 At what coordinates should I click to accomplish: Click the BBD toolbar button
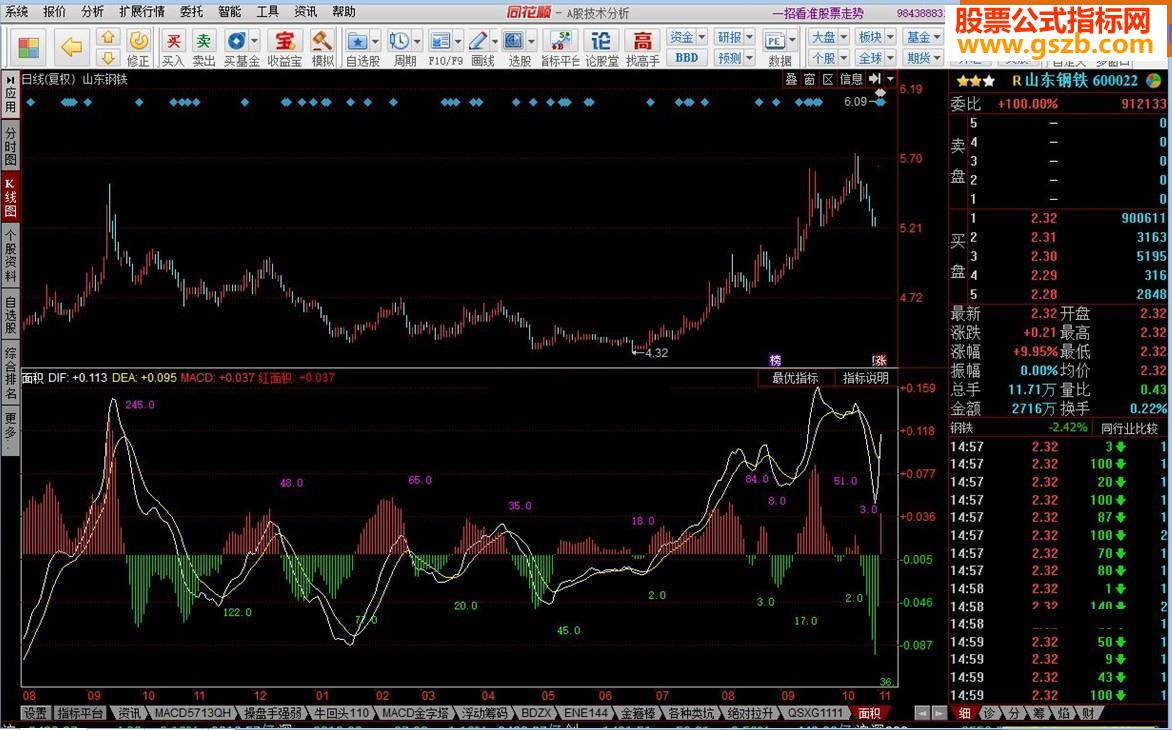tap(687, 58)
